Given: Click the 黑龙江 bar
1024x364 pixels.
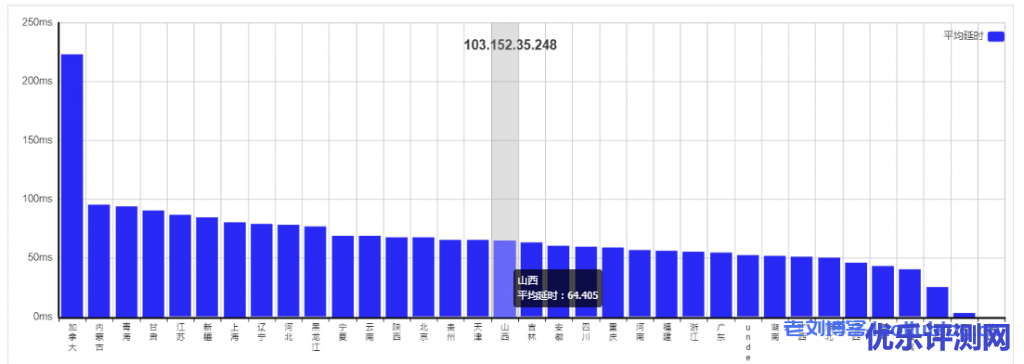Looking at the screenshot, I should click(x=315, y=272).
